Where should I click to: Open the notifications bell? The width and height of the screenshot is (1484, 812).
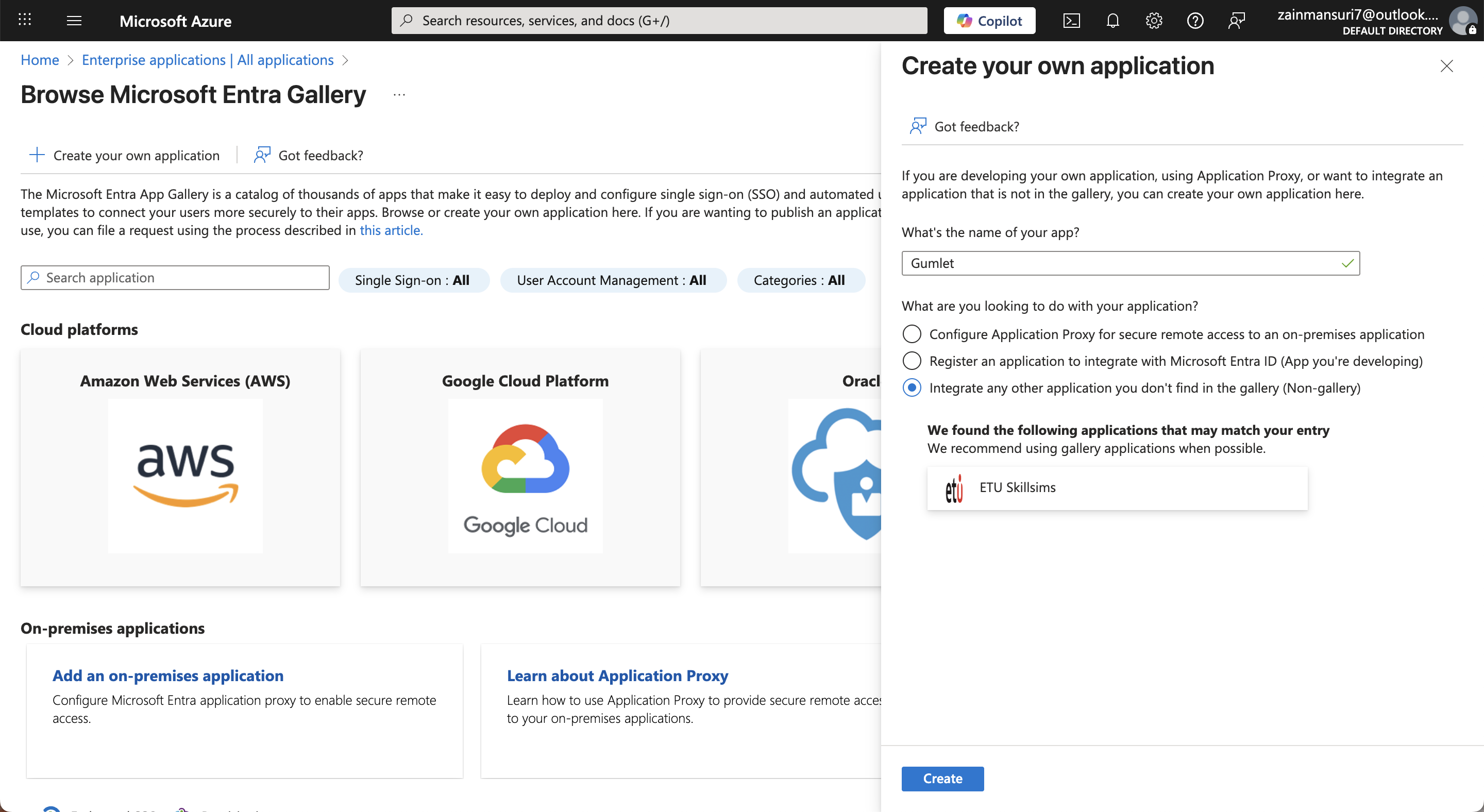[x=1112, y=21]
